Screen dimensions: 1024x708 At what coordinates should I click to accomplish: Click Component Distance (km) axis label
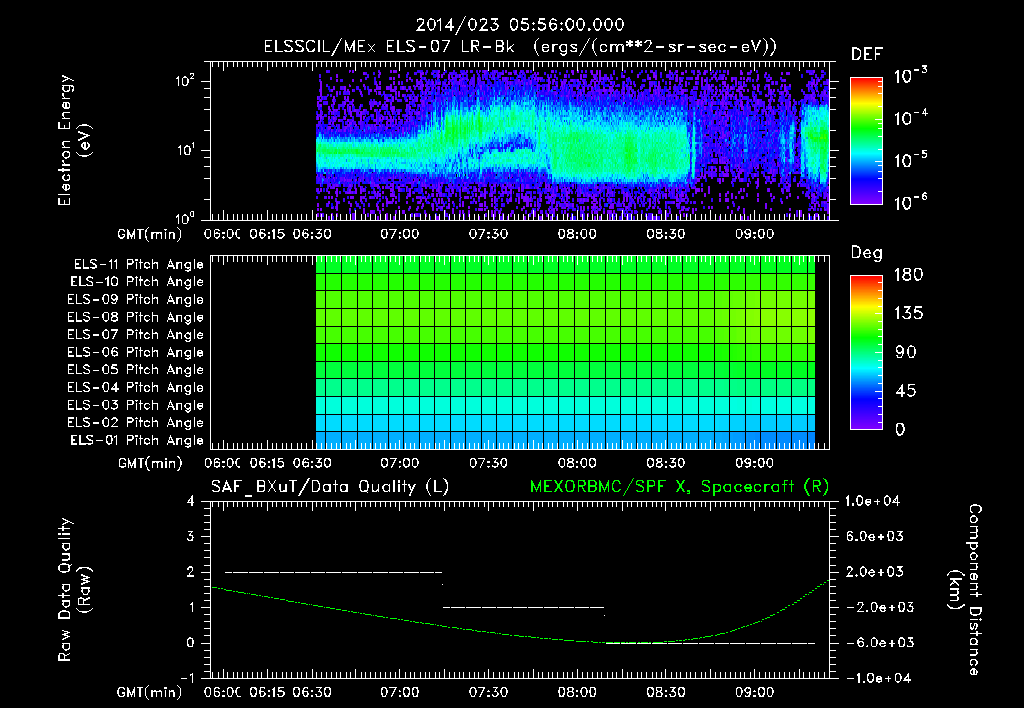tap(965, 590)
